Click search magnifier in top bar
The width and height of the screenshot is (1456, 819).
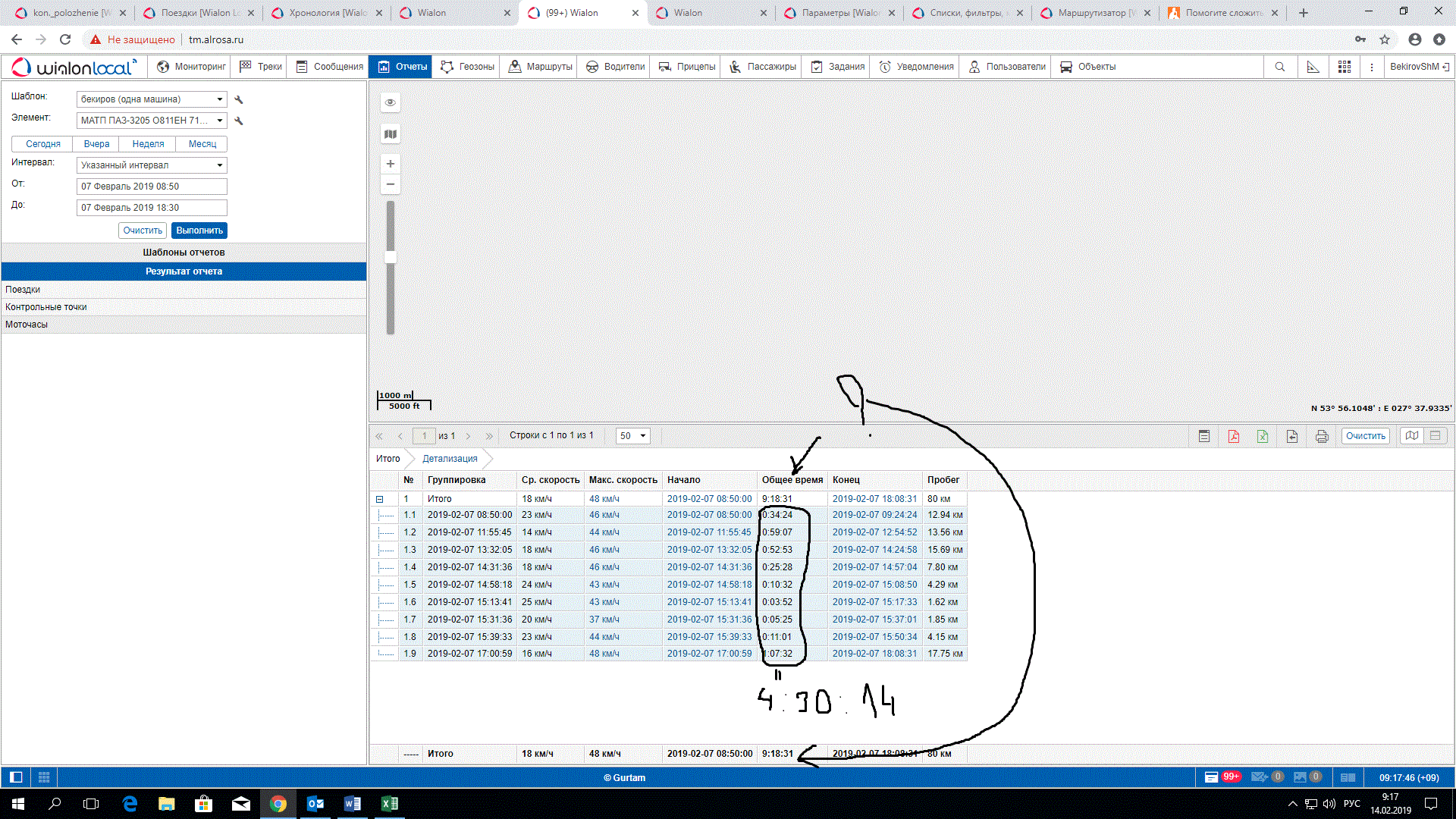tap(1280, 67)
